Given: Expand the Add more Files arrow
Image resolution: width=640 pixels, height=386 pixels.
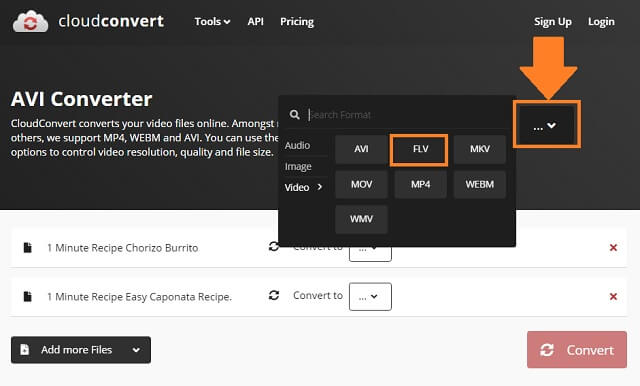Looking at the screenshot, I should coord(136,350).
